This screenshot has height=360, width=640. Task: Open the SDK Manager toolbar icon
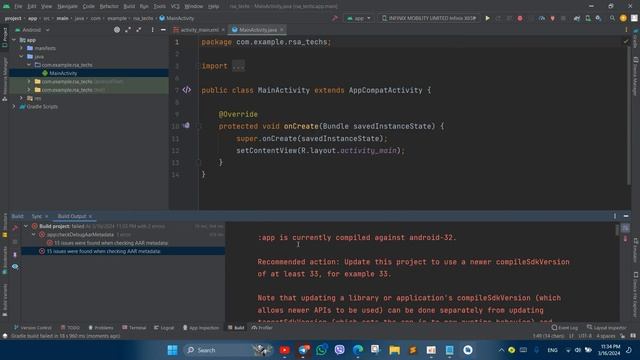[x=598, y=18]
